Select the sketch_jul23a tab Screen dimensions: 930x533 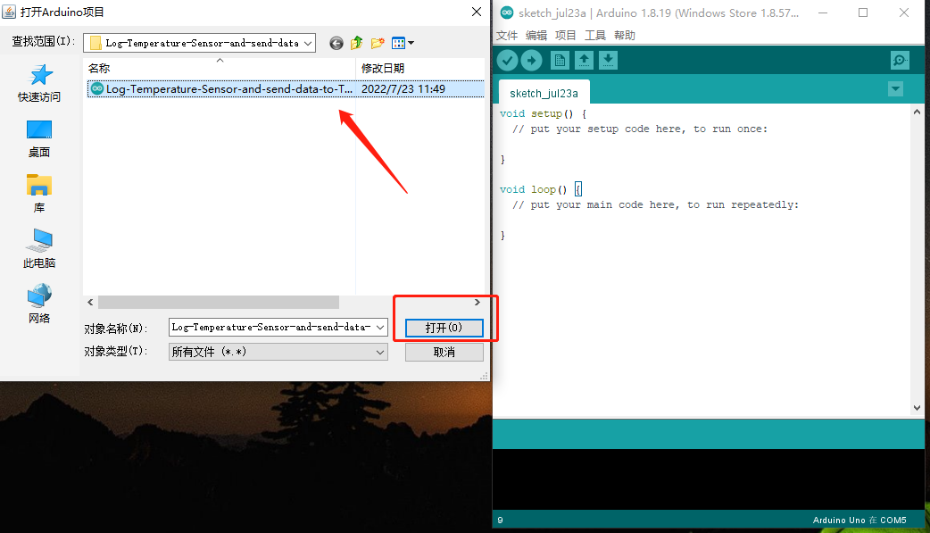tap(544, 93)
